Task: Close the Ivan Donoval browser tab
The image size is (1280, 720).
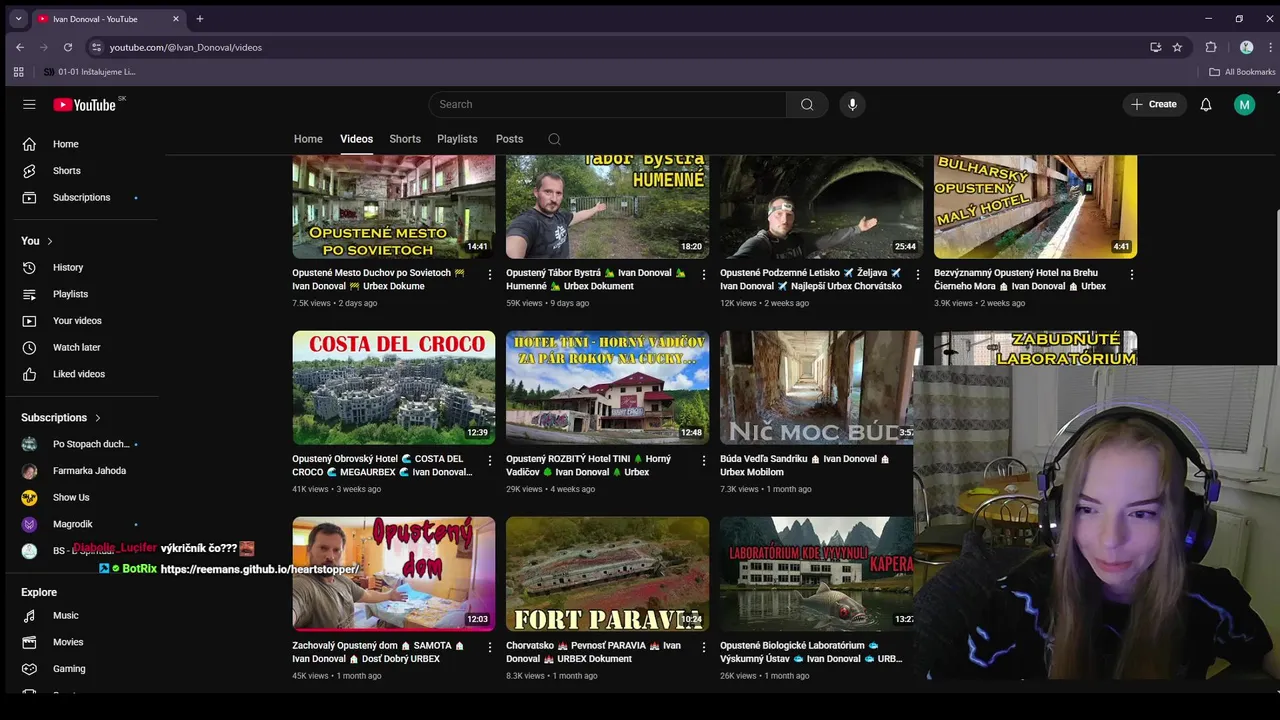Action: [x=176, y=19]
